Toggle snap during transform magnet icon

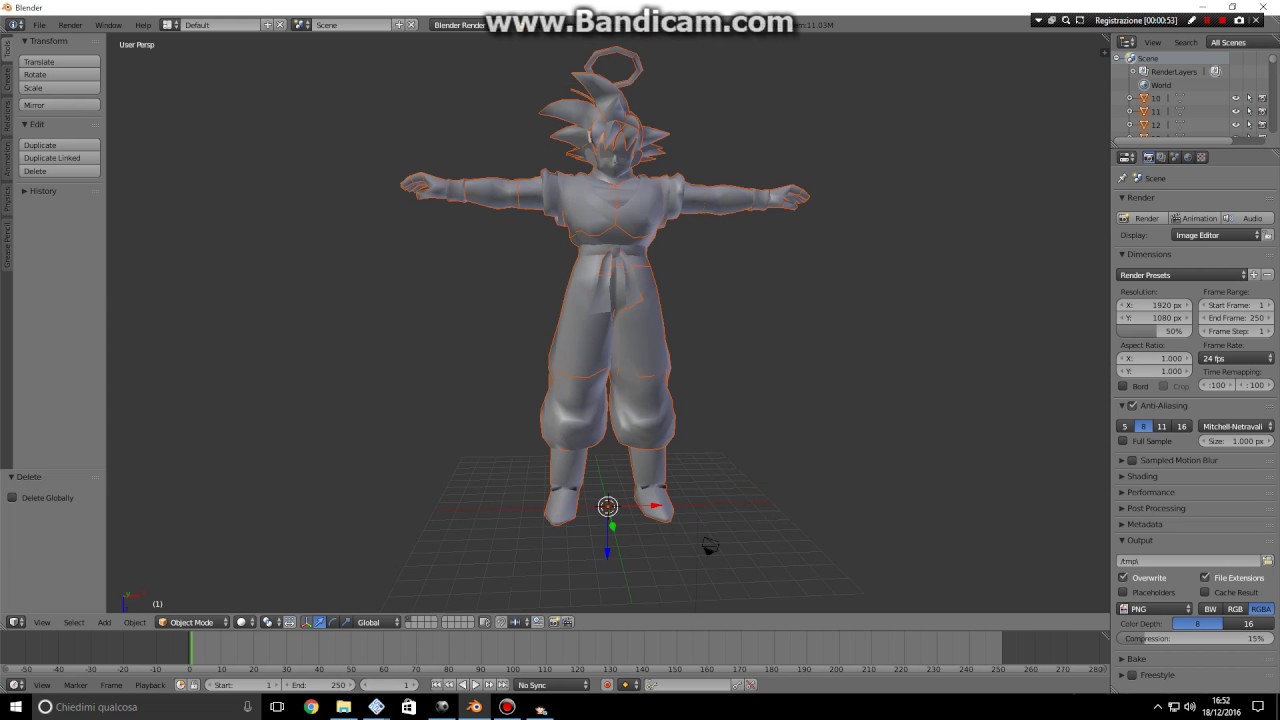pos(501,622)
